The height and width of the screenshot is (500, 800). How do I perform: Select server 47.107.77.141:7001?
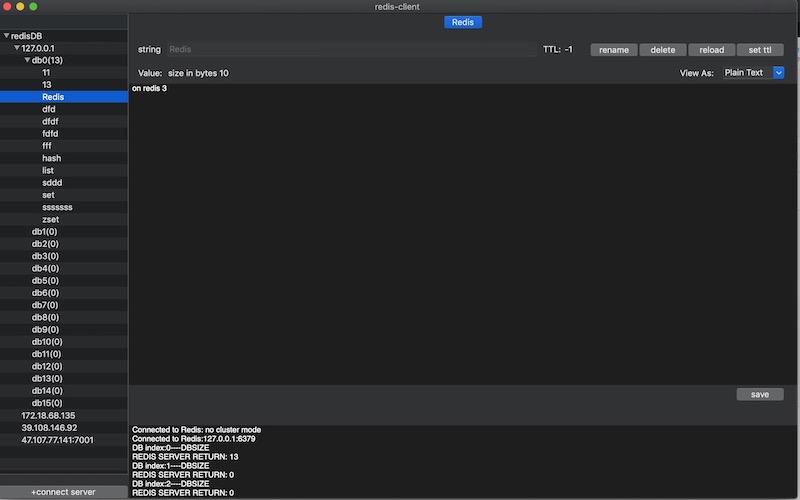tap(57, 439)
